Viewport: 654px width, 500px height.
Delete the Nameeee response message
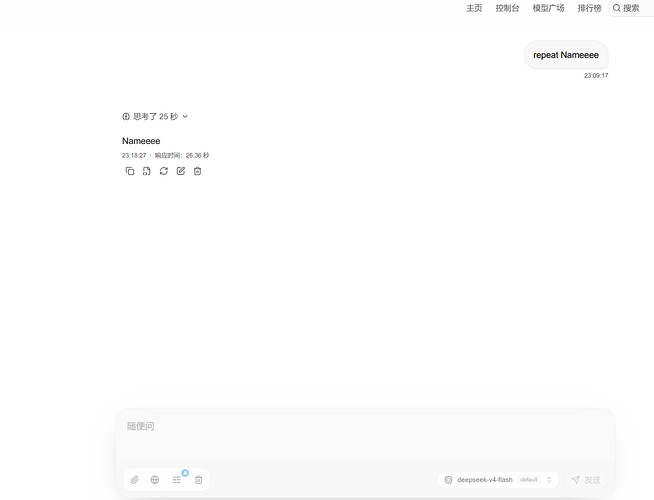[197, 171]
